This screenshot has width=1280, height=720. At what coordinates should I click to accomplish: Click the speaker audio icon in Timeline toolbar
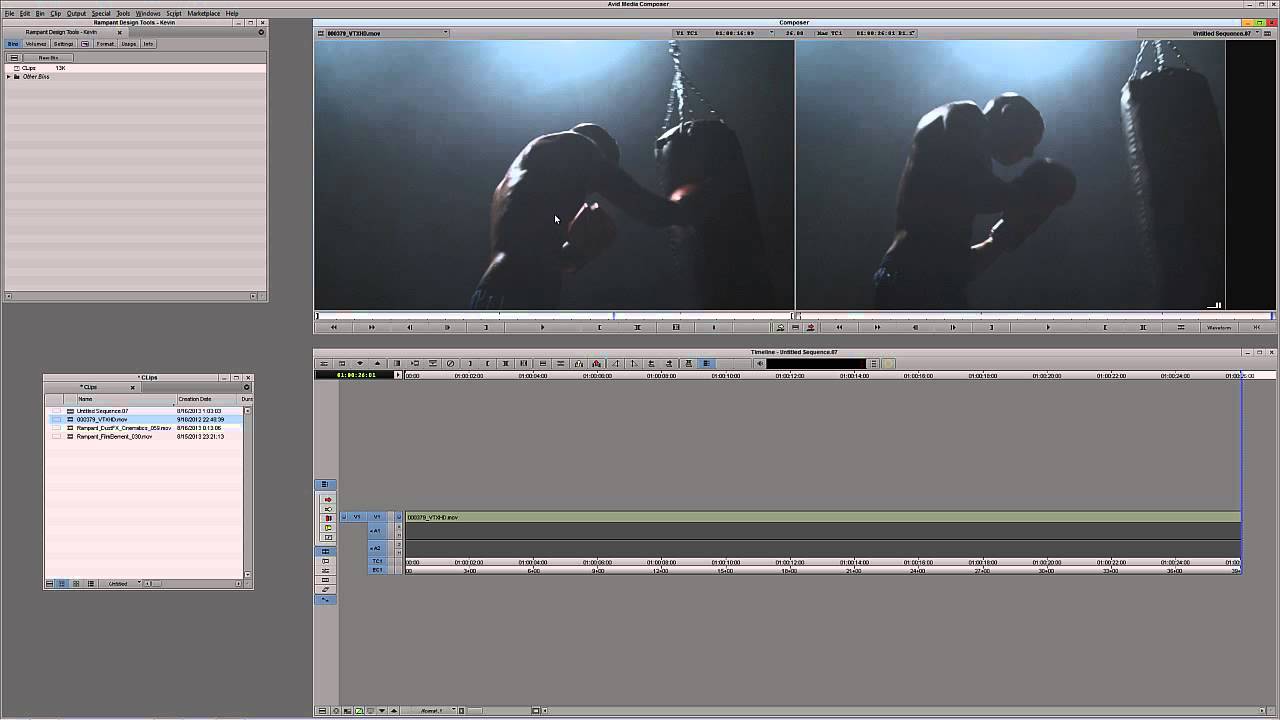[759, 363]
